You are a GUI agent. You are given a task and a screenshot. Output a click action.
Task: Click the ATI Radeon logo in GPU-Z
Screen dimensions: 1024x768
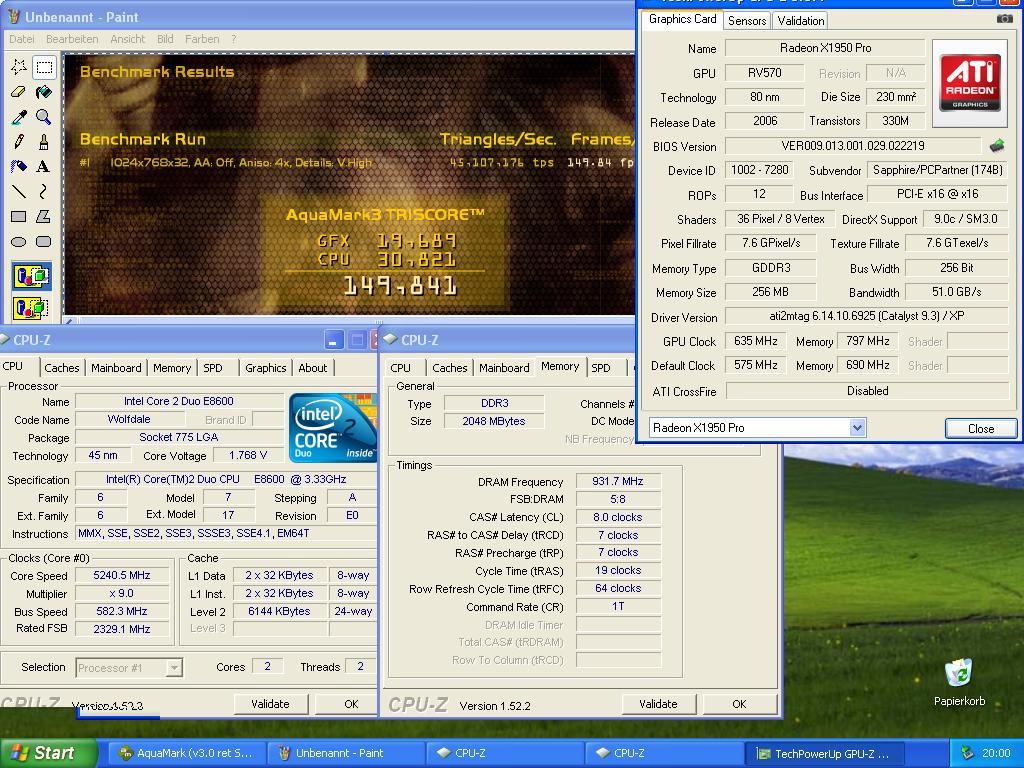click(x=970, y=83)
